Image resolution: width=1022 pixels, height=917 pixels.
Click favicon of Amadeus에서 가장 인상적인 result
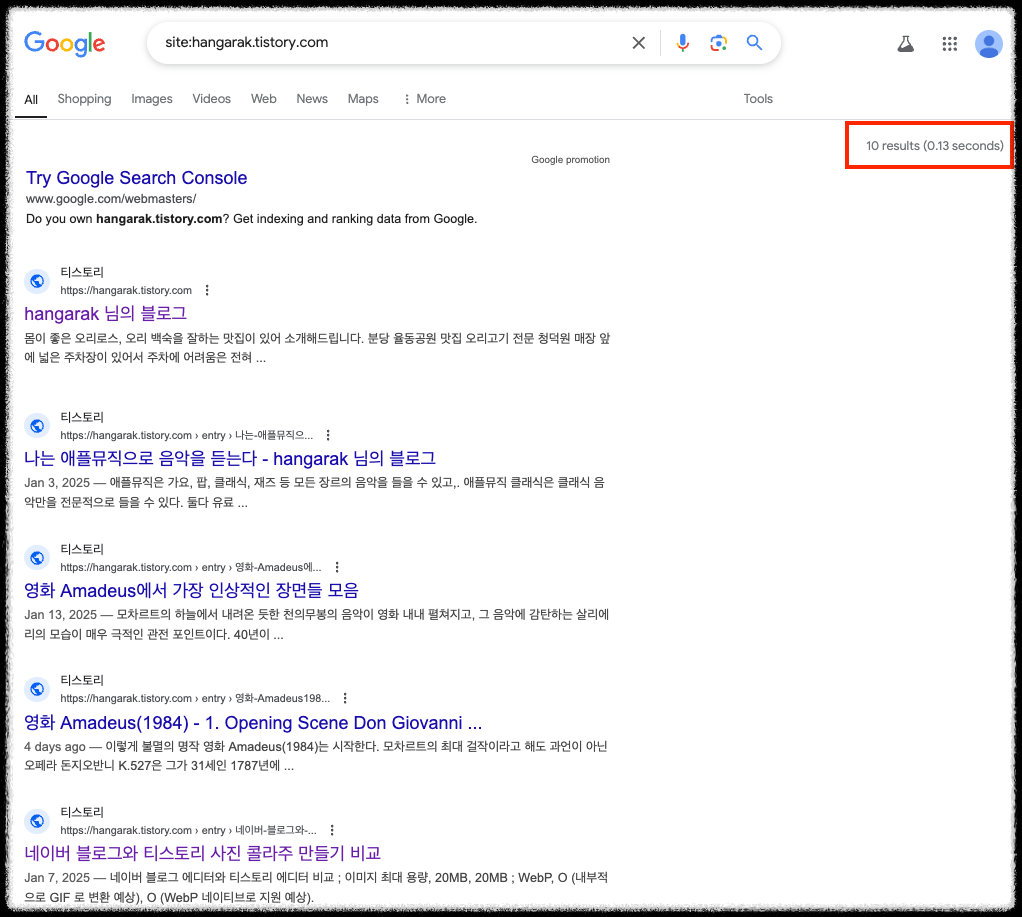click(x=37, y=558)
